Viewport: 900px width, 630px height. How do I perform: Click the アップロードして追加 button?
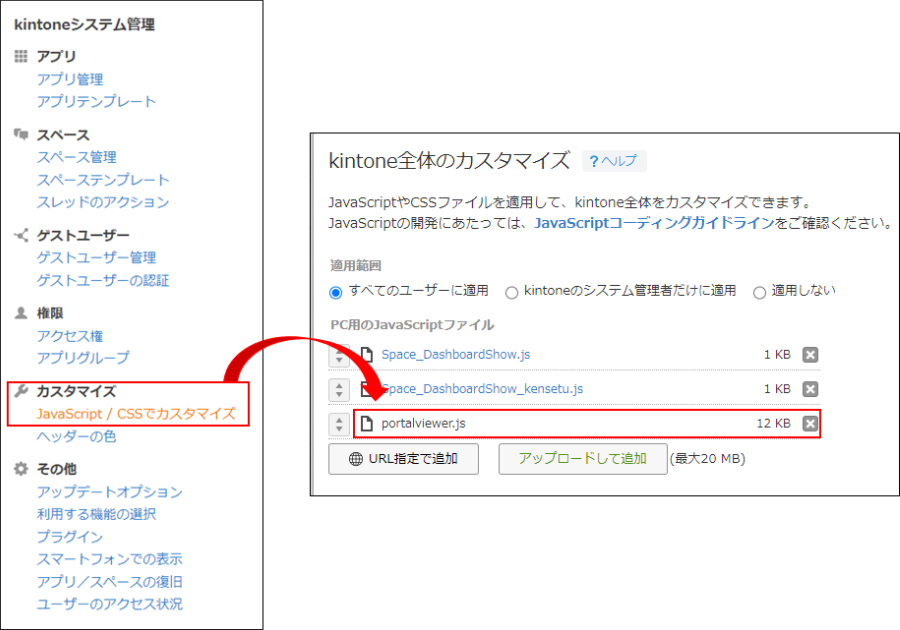[x=583, y=459]
